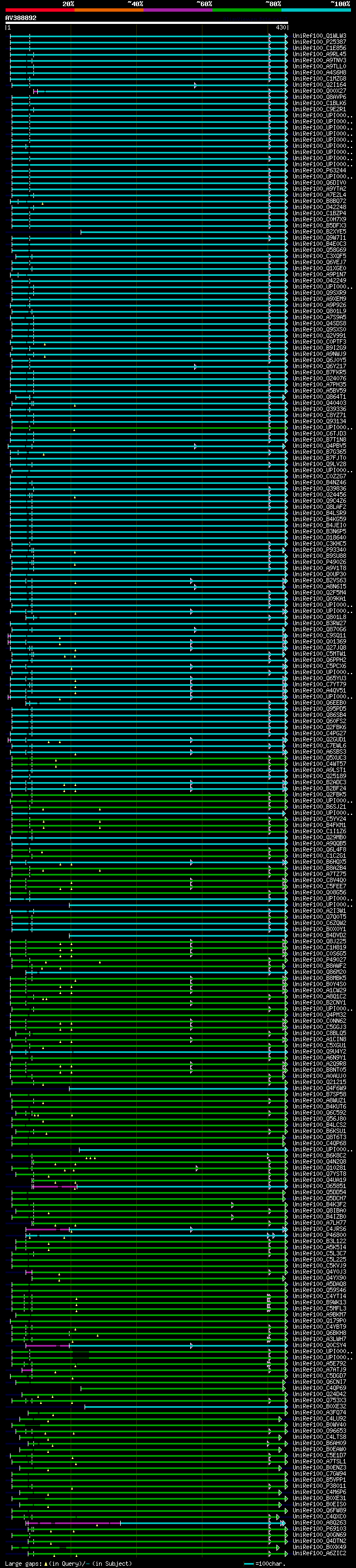Select the UniRef100_A4S6H8 label
The image size is (356, 1568).
(x=319, y=72)
